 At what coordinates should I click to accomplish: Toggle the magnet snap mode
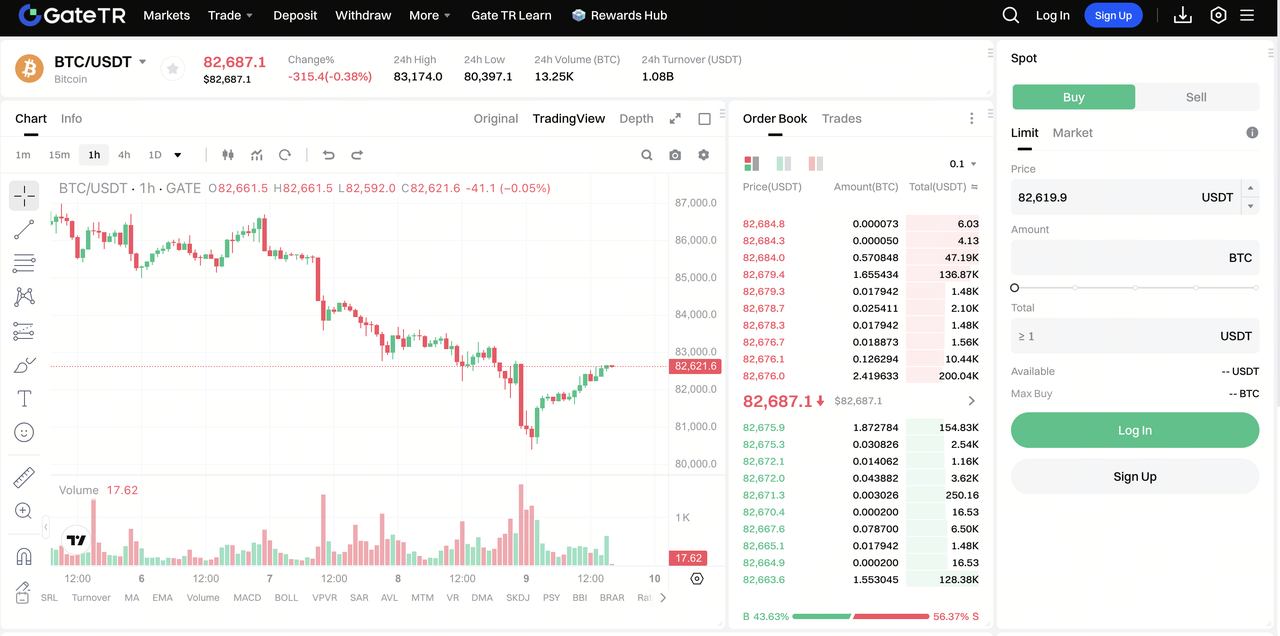click(x=24, y=556)
